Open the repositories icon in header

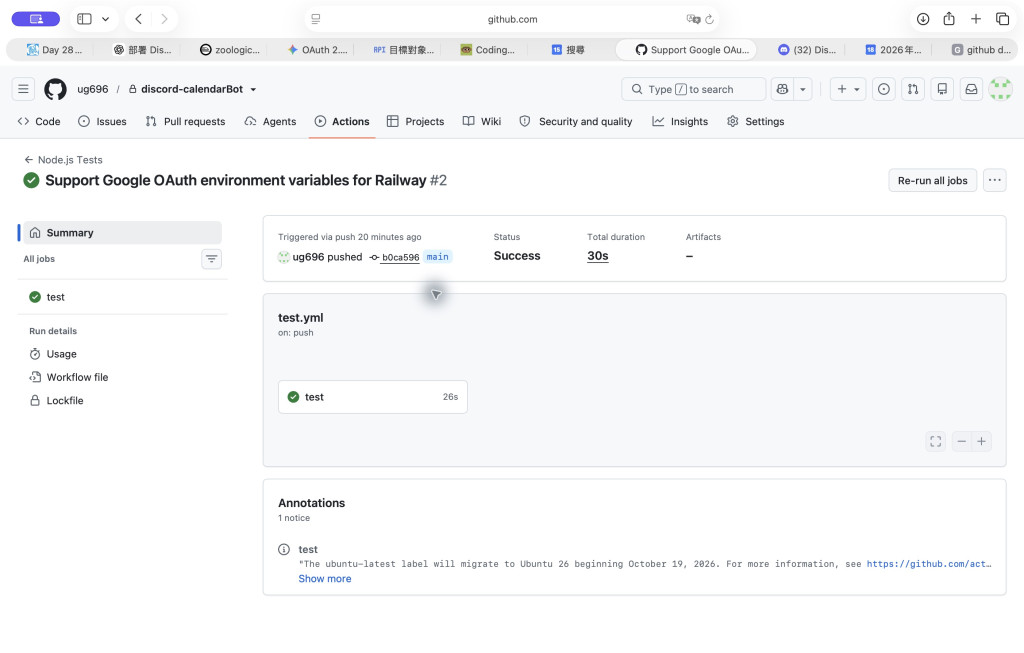(942, 89)
